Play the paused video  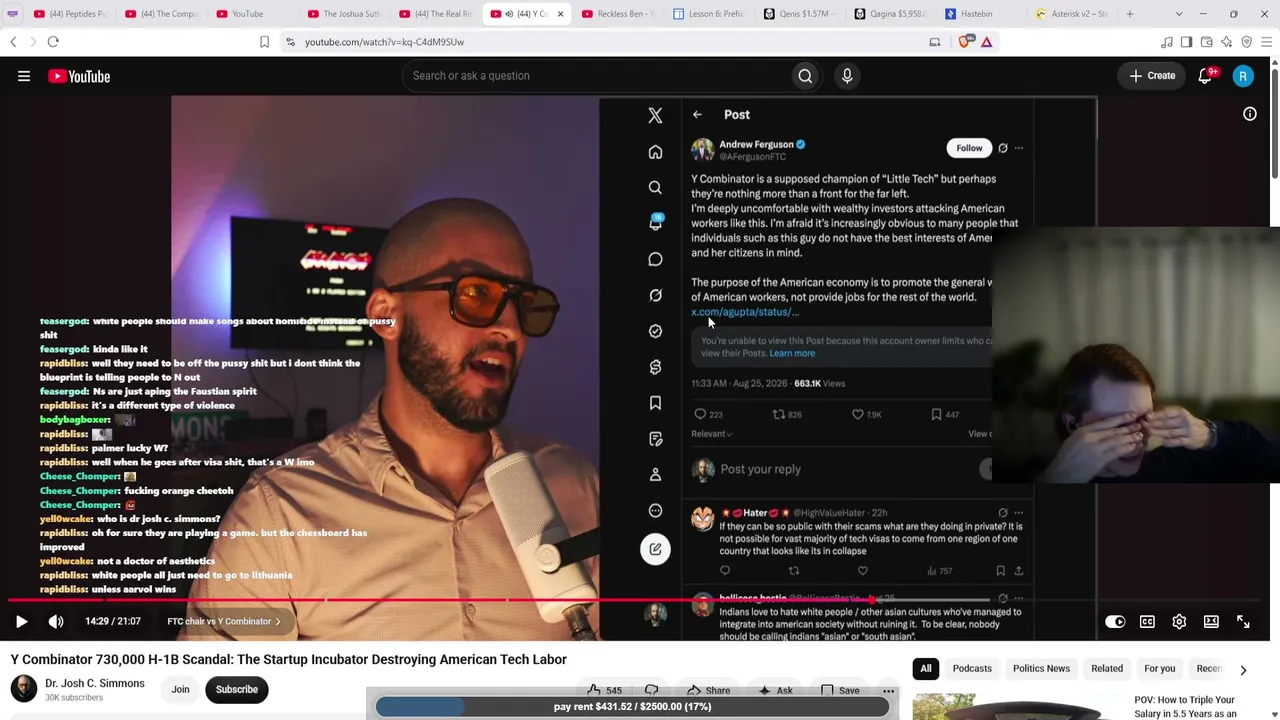21,621
